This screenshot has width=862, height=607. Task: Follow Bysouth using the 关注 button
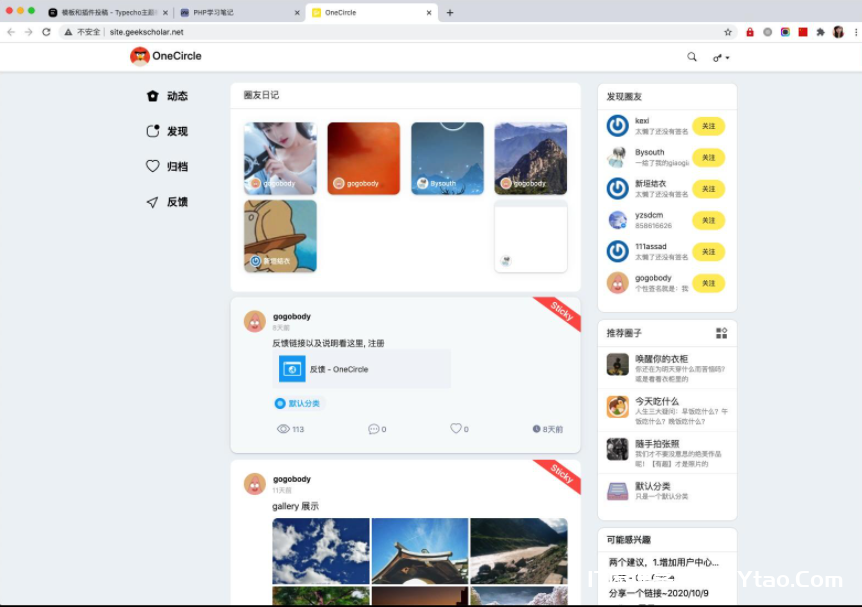point(708,158)
